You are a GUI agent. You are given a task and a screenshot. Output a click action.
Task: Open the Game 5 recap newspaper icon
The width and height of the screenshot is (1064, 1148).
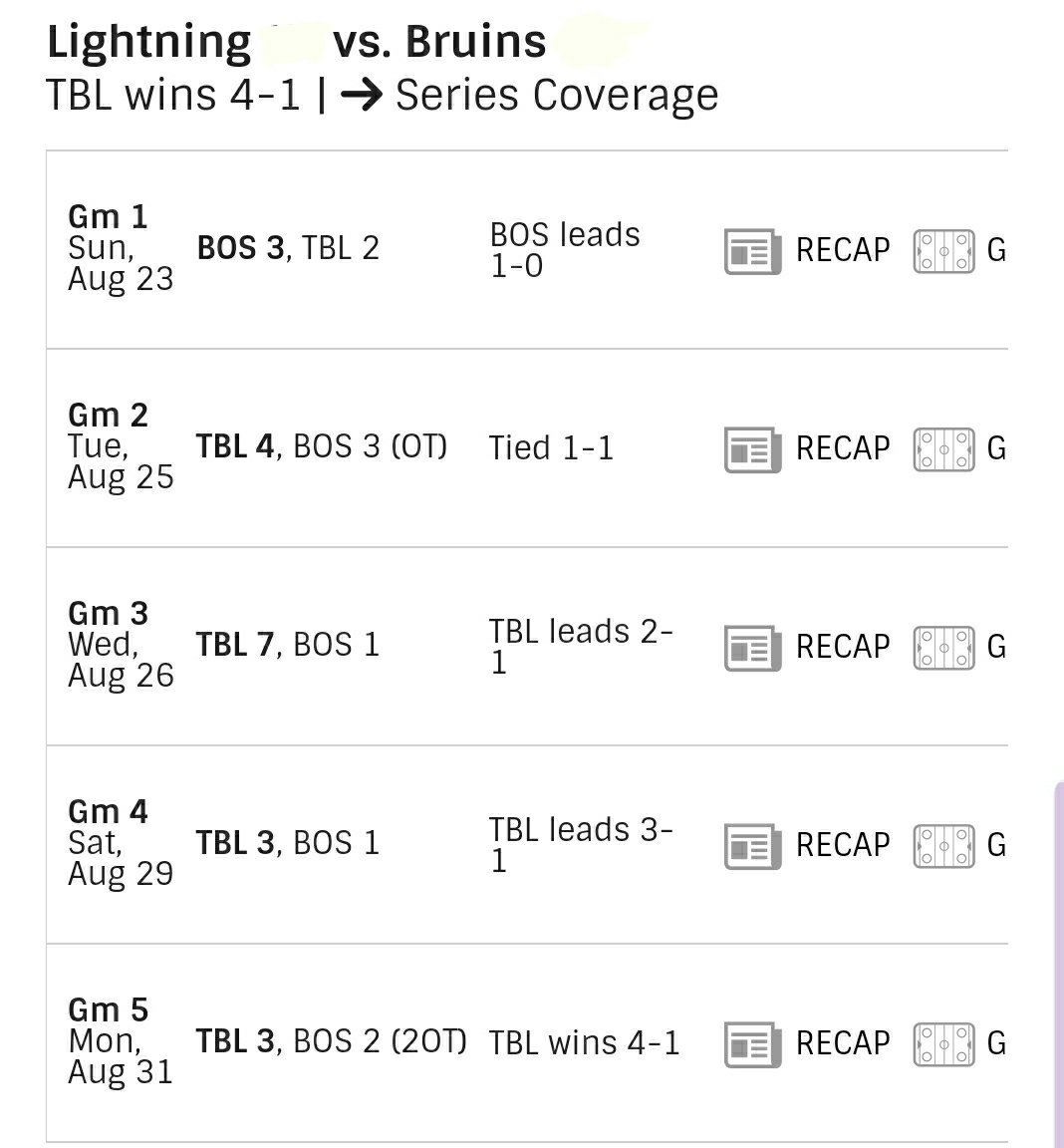click(752, 1044)
